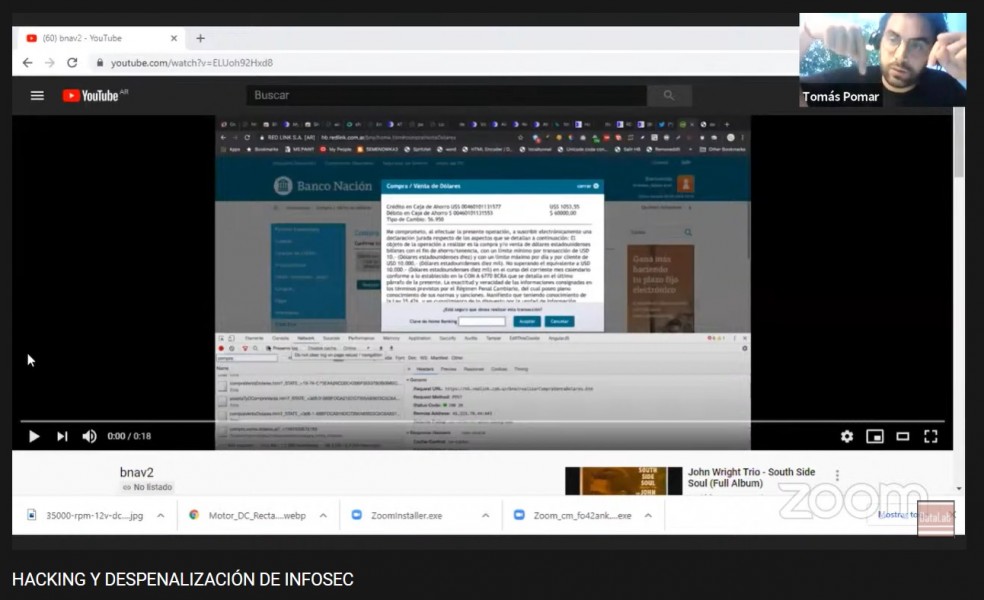Viewport: 984px width, 600px height.
Task: Play the bnav2 video
Action: (x=34, y=436)
